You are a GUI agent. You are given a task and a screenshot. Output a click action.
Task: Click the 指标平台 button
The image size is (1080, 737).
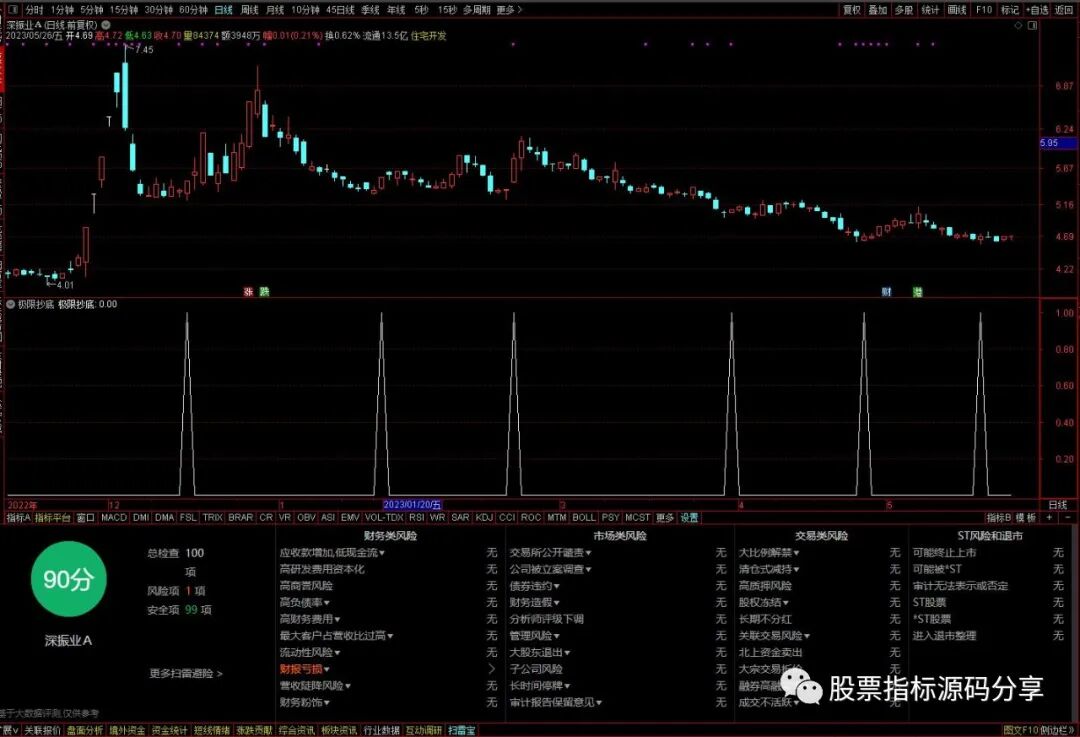[x=53, y=517]
